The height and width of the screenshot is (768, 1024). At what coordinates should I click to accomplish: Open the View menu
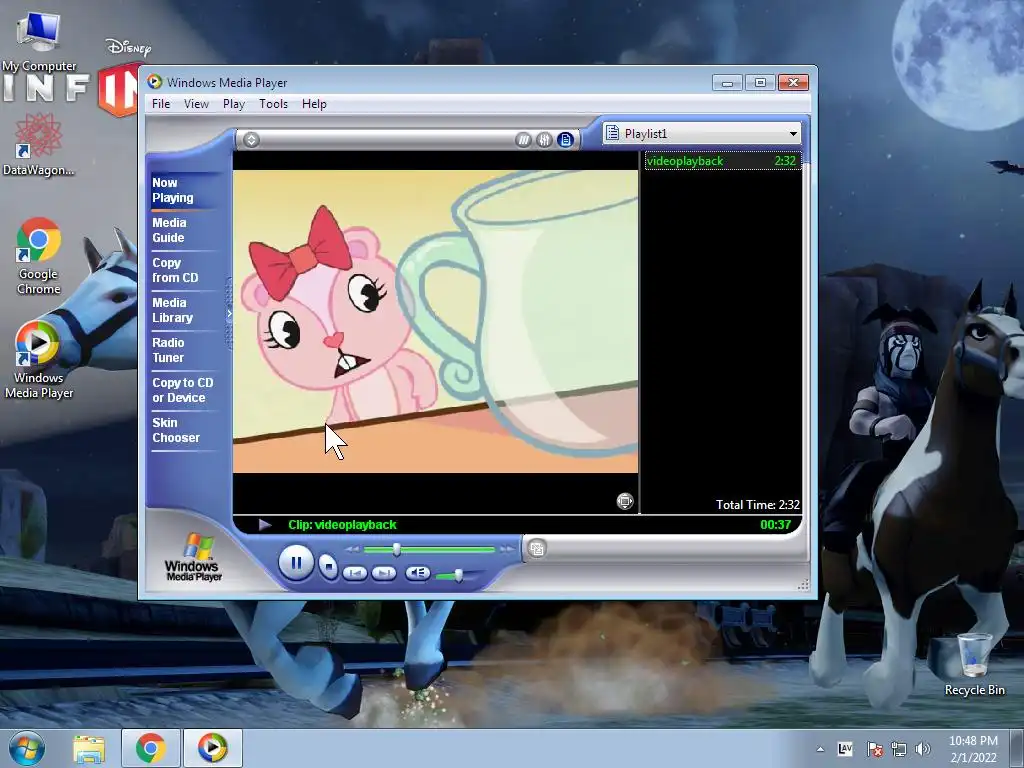196,104
